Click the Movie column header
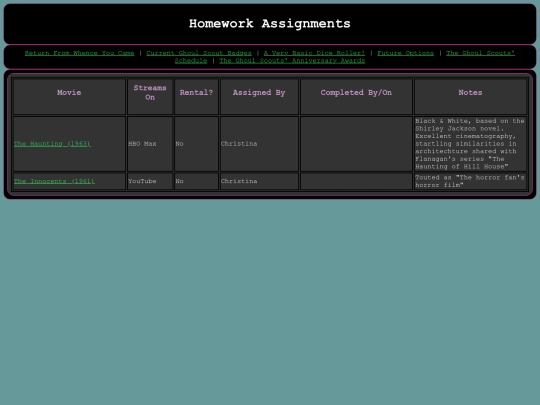 (69, 96)
